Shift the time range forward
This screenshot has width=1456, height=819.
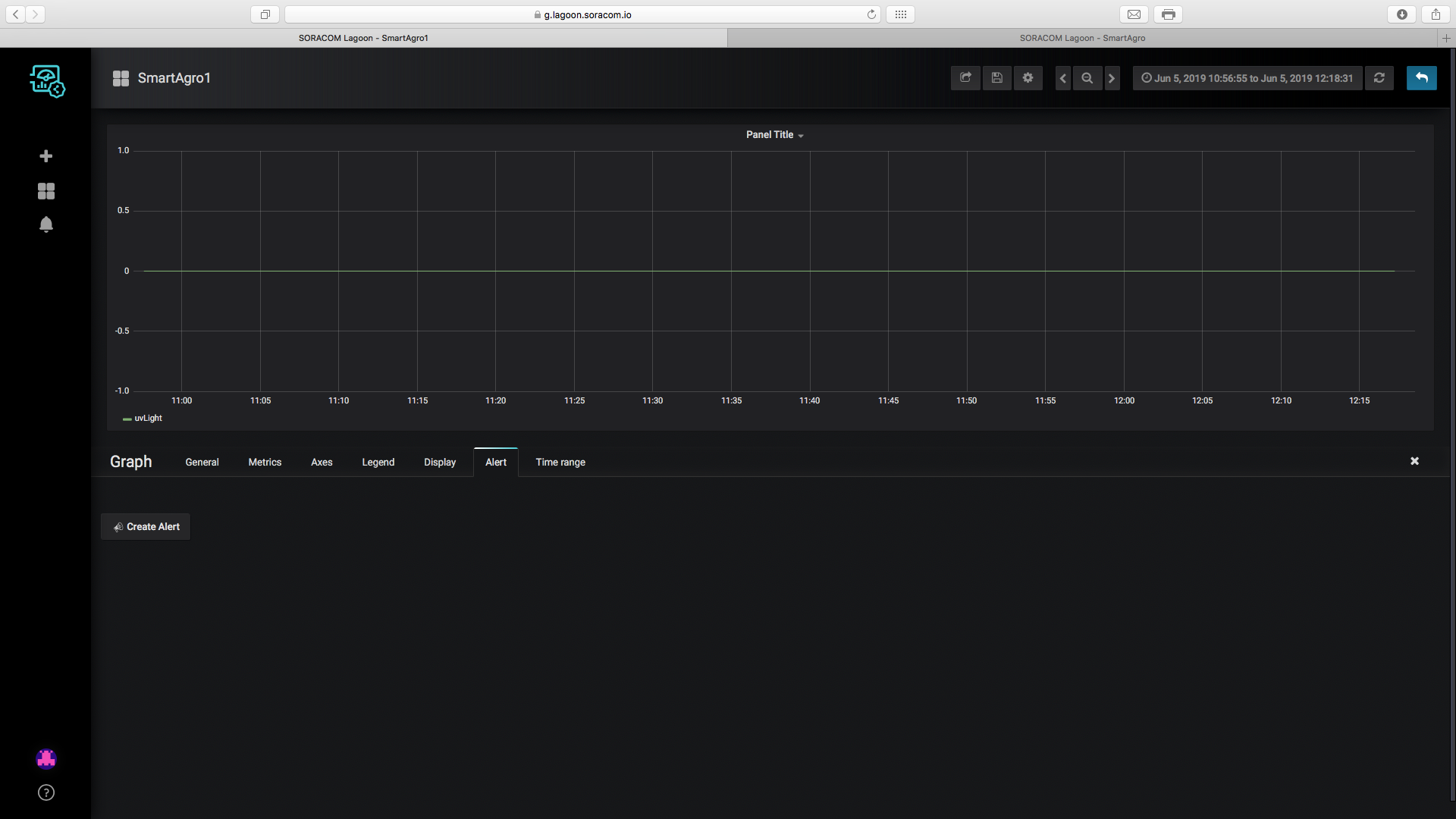click(x=1112, y=78)
